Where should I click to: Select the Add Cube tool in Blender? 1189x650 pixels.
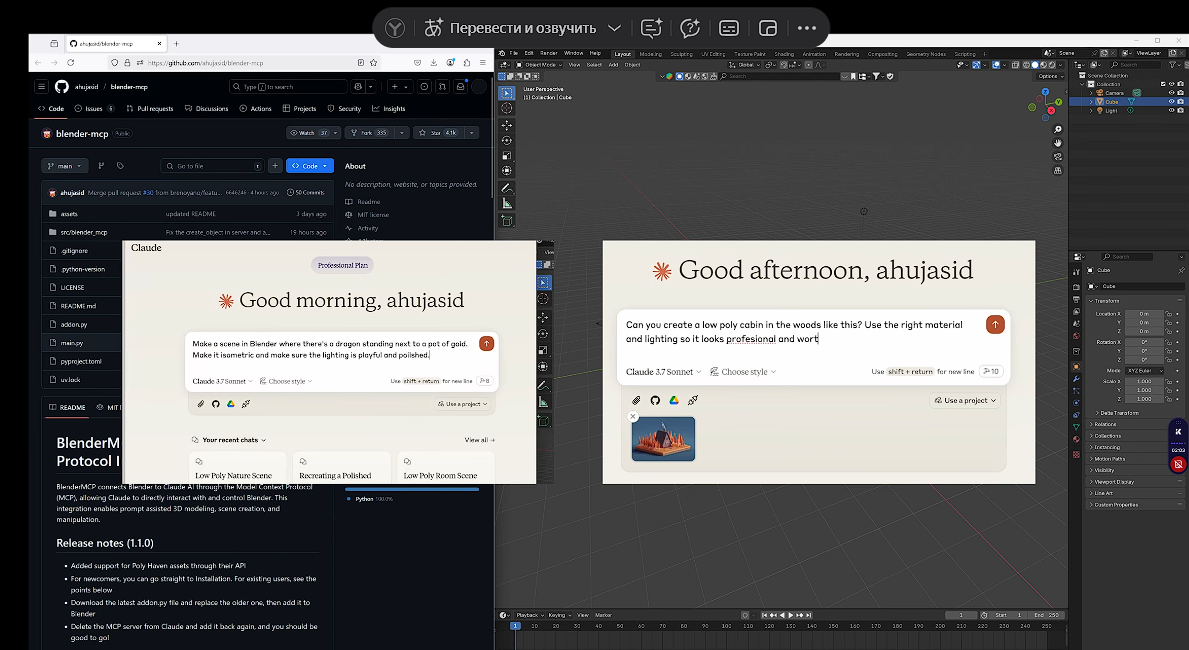point(507,221)
